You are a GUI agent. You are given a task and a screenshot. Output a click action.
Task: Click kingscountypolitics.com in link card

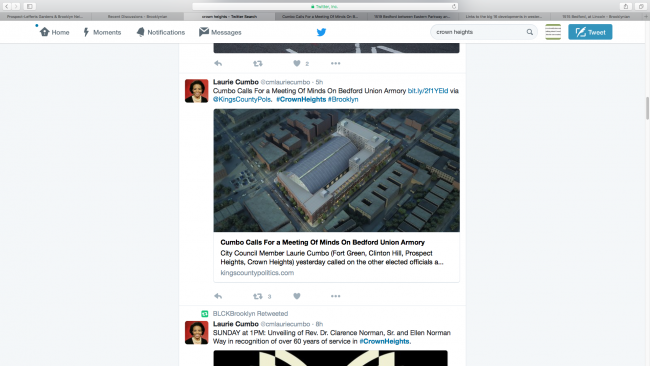point(257,273)
